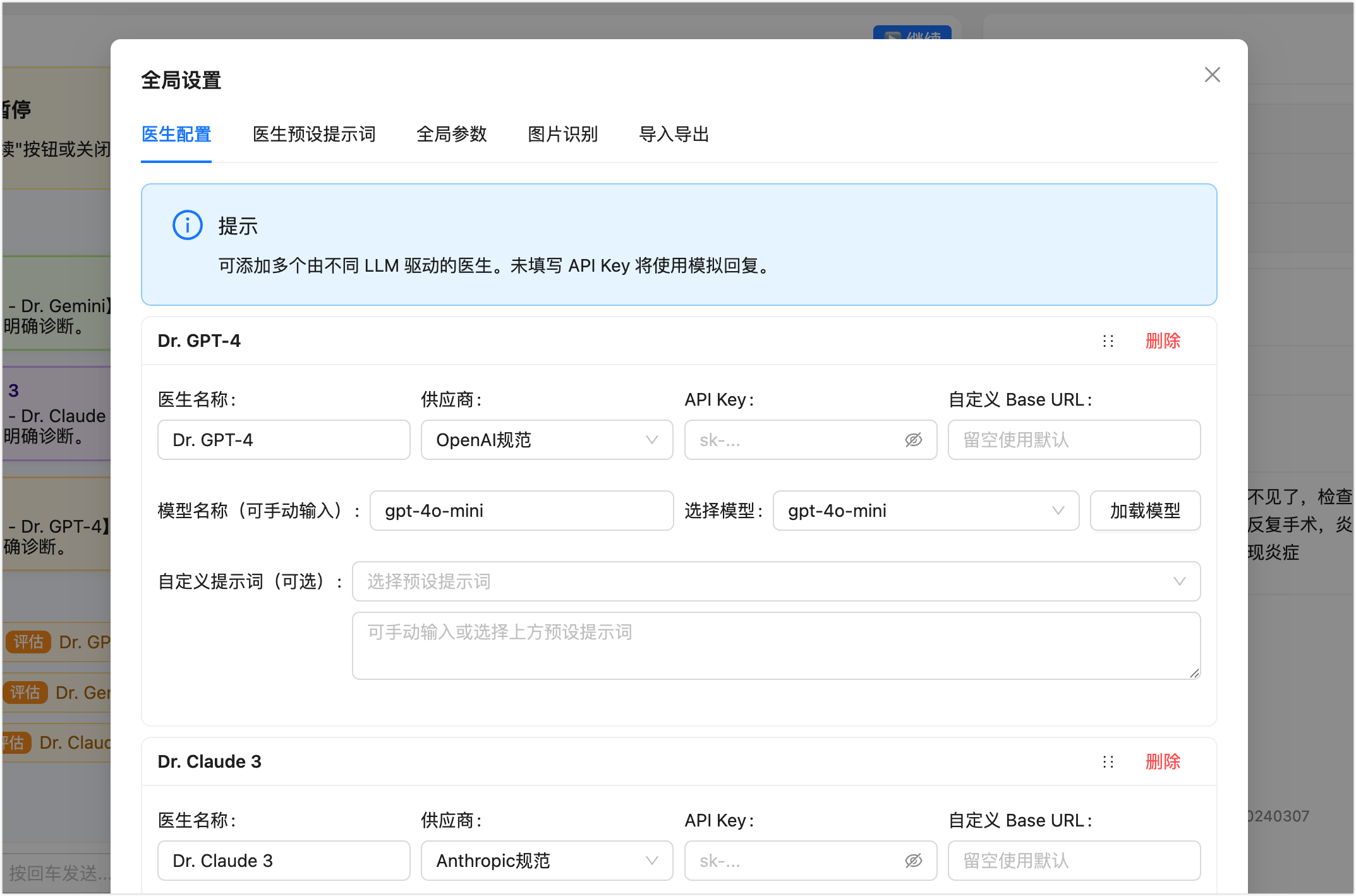Click the 加载模型 button
Screen dimensions: 1356x896
pyautogui.click(x=1145, y=511)
